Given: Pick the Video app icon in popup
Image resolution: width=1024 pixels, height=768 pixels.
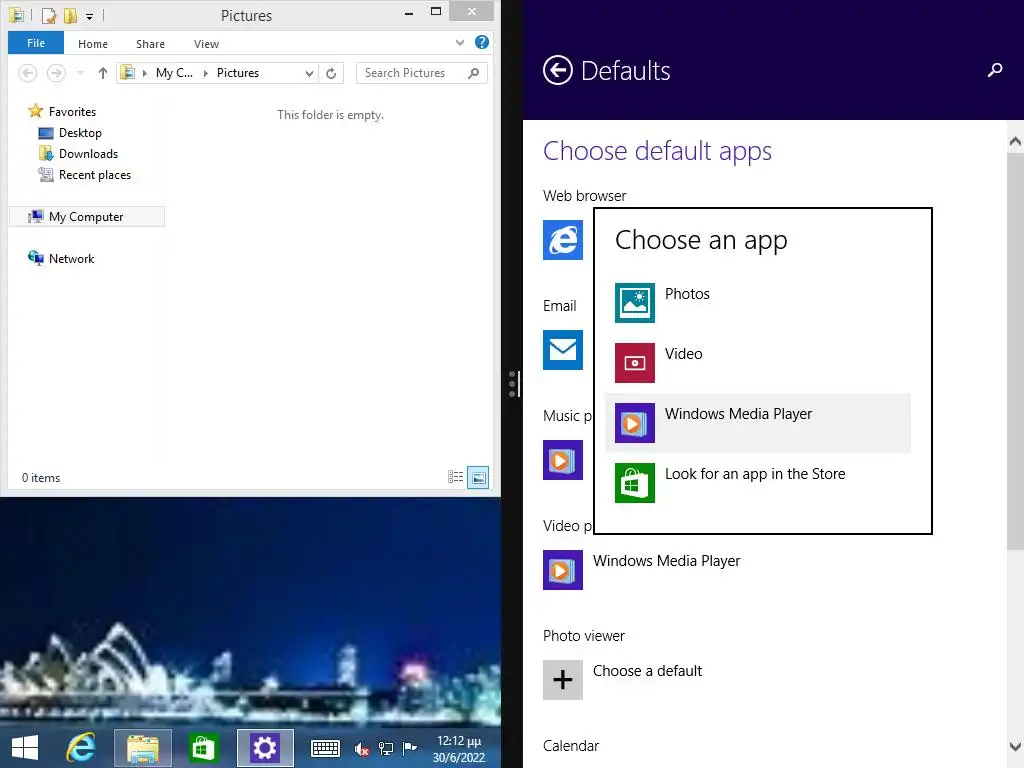Looking at the screenshot, I should point(634,362).
